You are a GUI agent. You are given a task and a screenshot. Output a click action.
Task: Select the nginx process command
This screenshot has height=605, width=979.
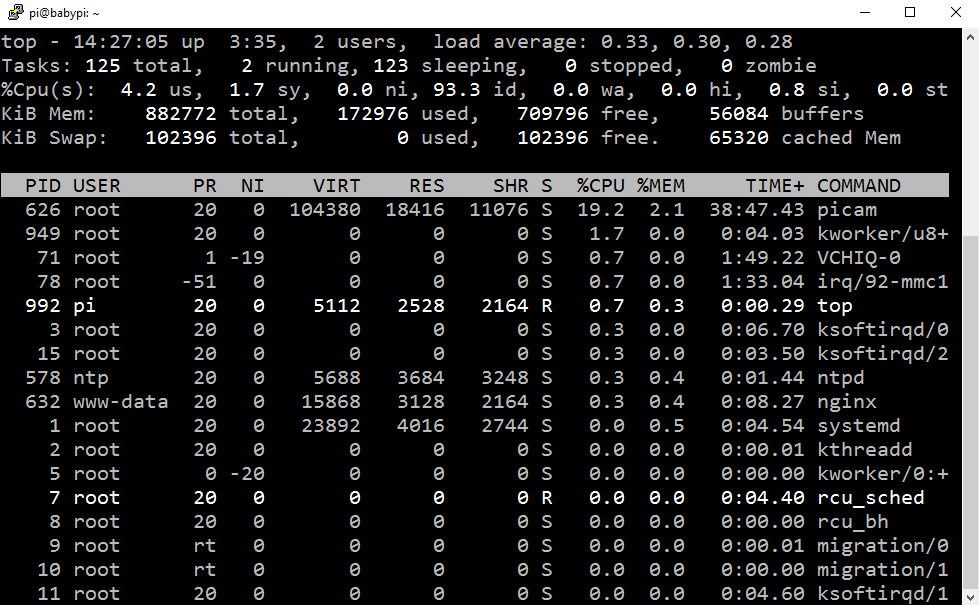[x=847, y=402]
